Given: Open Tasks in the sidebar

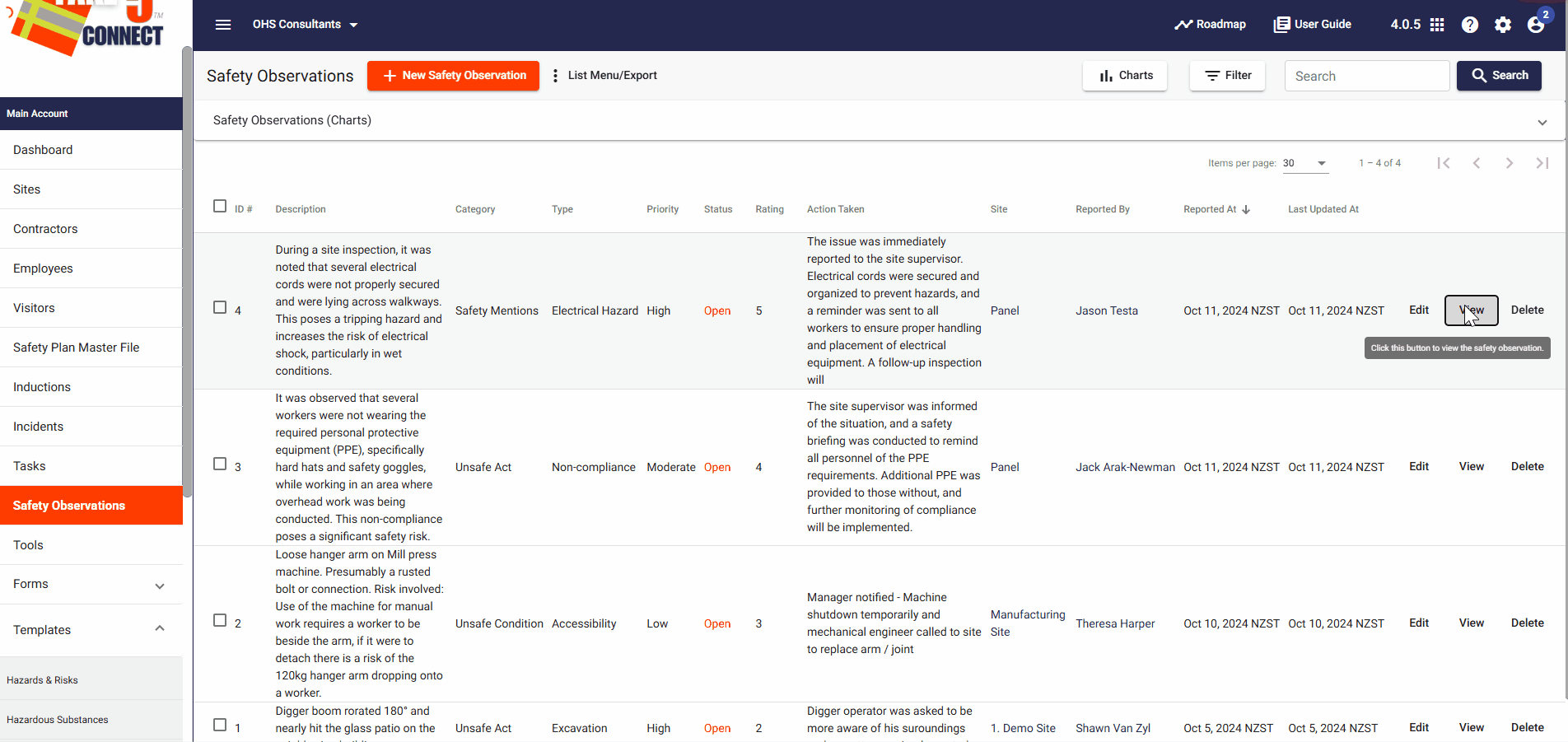Looking at the screenshot, I should (x=91, y=466).
